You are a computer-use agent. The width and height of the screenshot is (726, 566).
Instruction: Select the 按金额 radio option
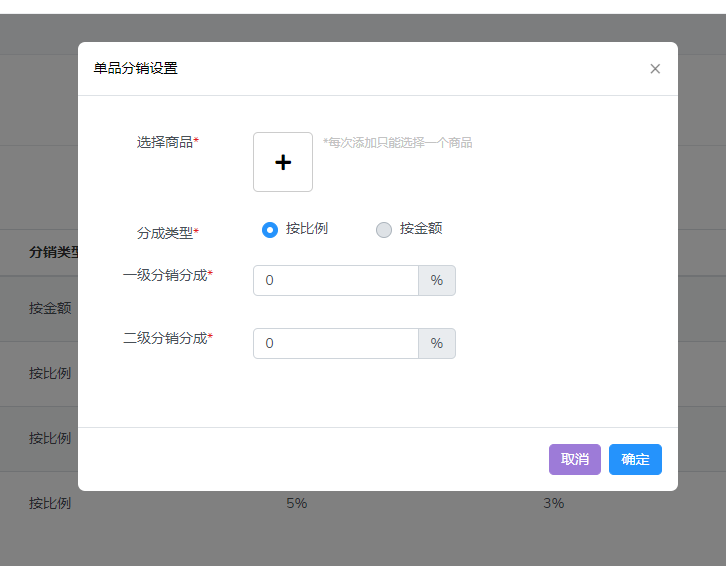384,230
